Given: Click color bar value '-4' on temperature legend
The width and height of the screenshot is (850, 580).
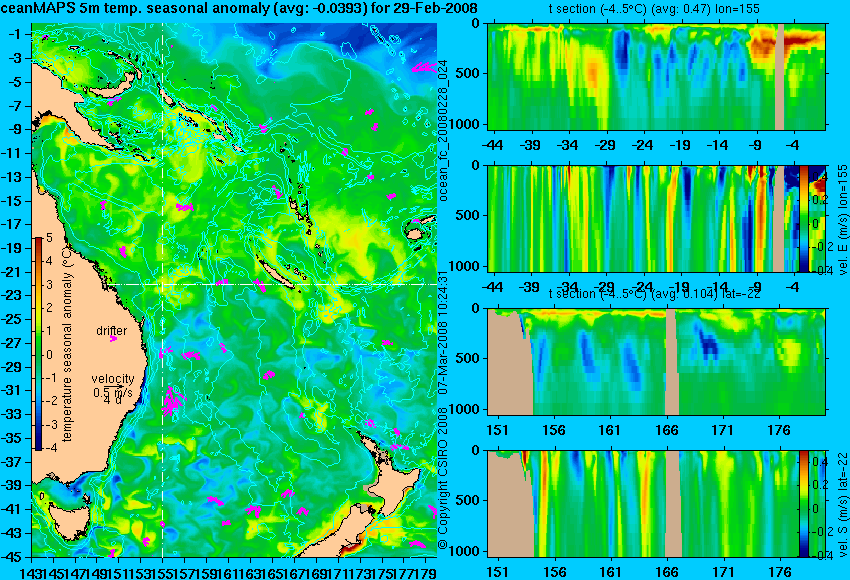Looking at the screenshot, I should [x=50, y=448].
